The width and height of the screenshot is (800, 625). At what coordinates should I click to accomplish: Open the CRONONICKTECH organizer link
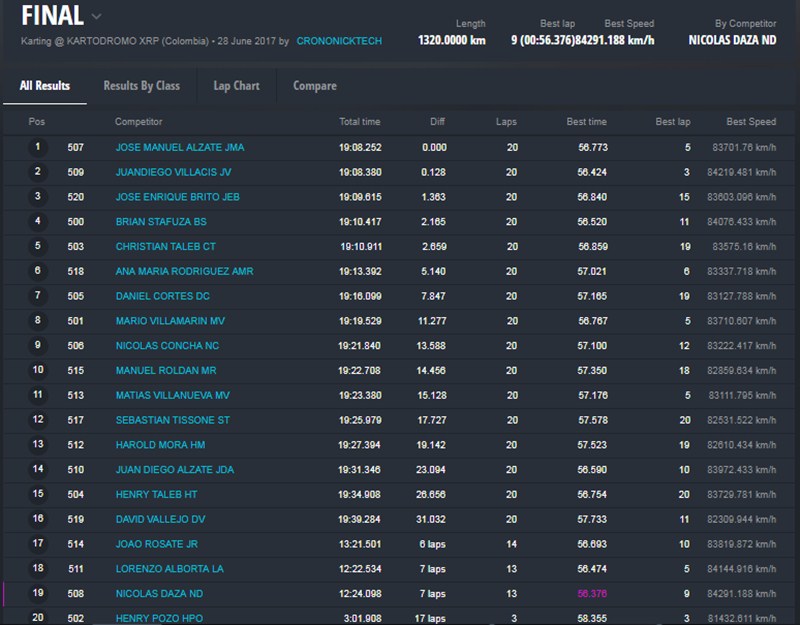(x=339, y=42)
